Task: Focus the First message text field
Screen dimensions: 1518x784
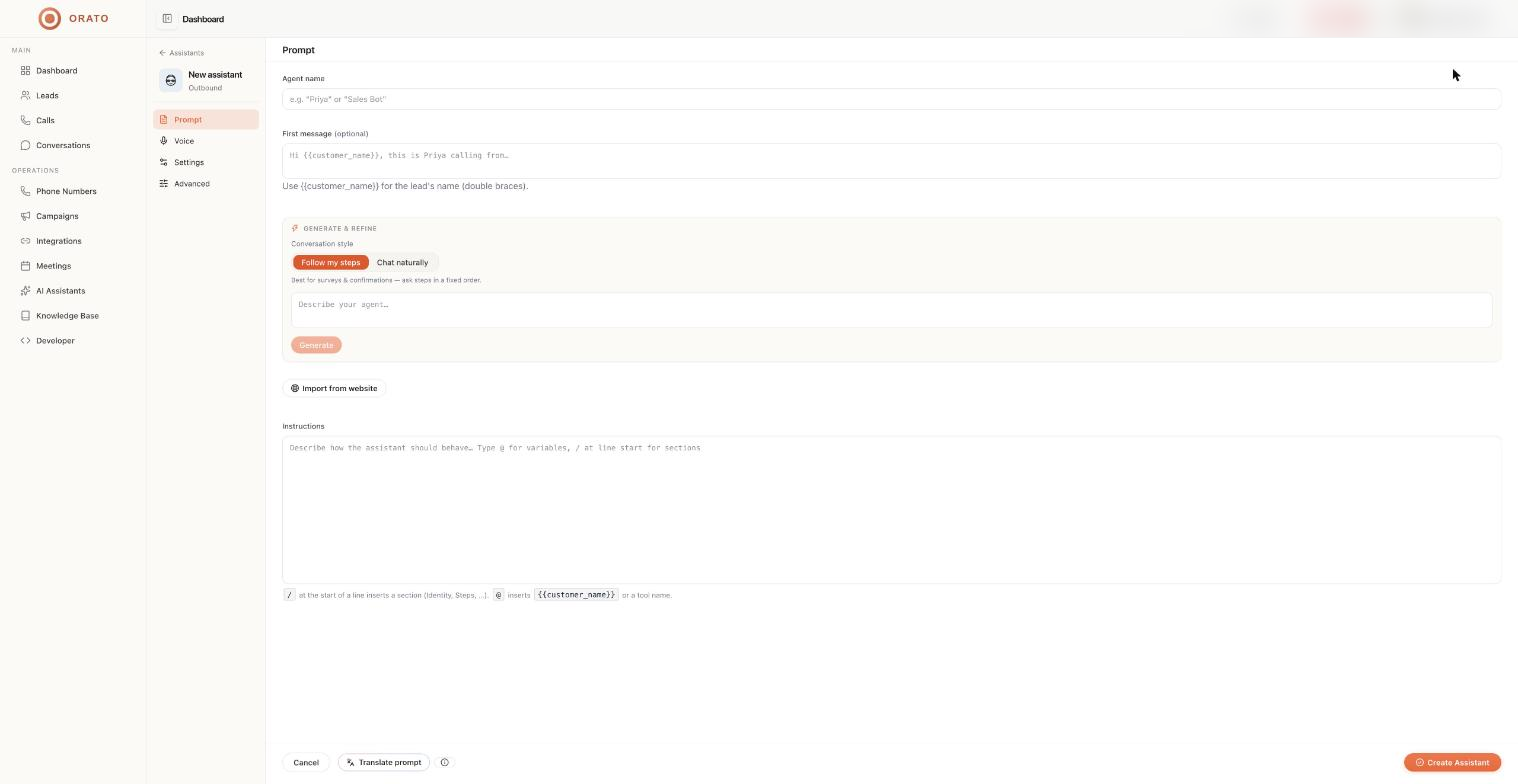Action: click(891, 161)
